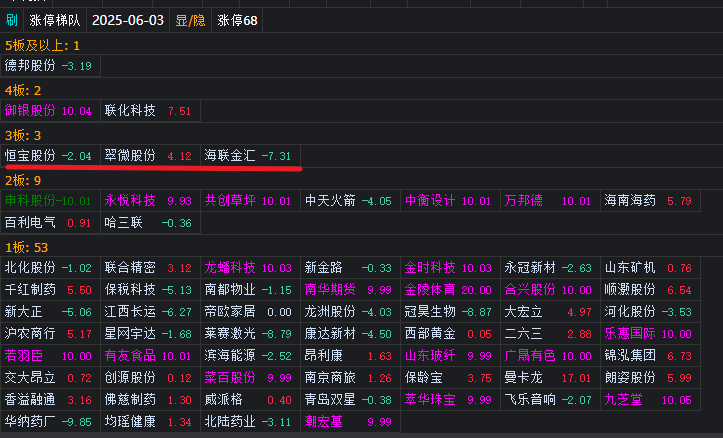Click the 刷 refresh button
Screen dimensions: 723x438
pyautogui.click(x=12, y=20)
